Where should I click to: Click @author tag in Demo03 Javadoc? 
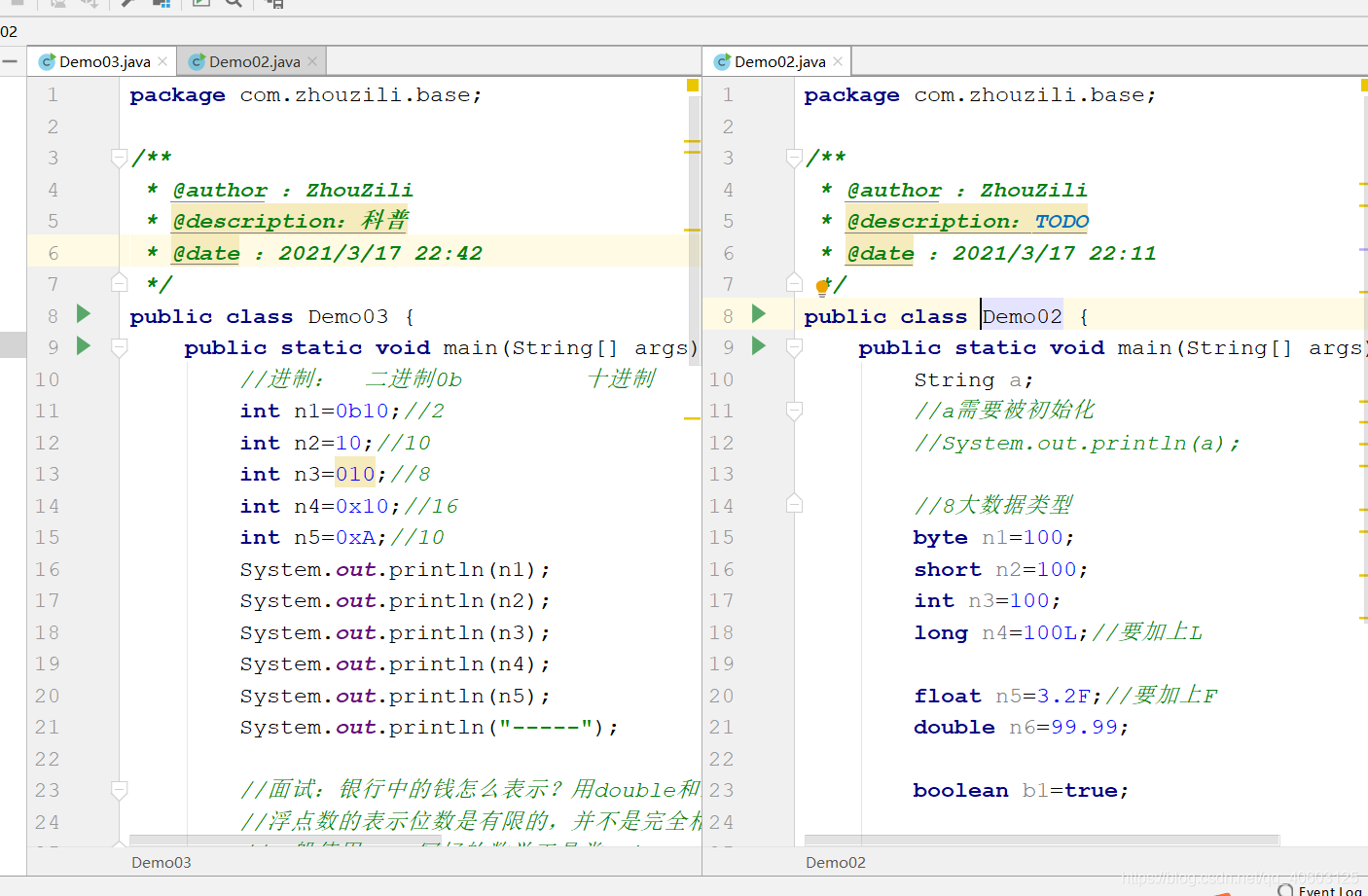pos(220,190)
